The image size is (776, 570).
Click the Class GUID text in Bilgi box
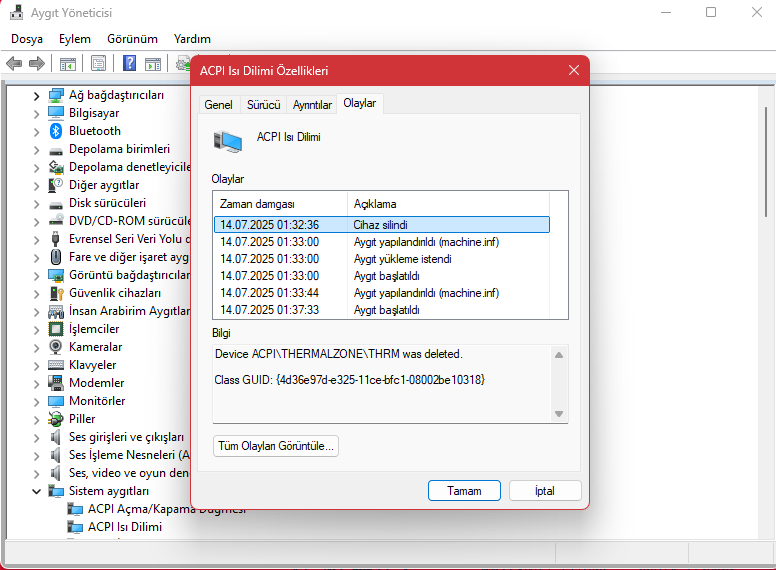349,380
